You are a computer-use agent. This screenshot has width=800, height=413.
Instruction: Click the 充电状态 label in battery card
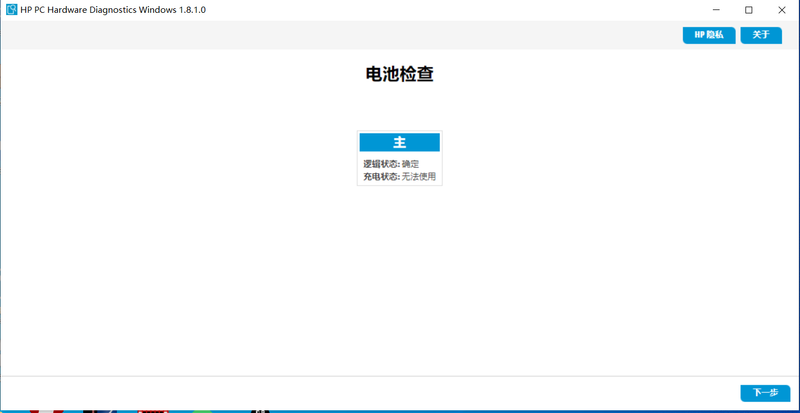pos(380,177)
